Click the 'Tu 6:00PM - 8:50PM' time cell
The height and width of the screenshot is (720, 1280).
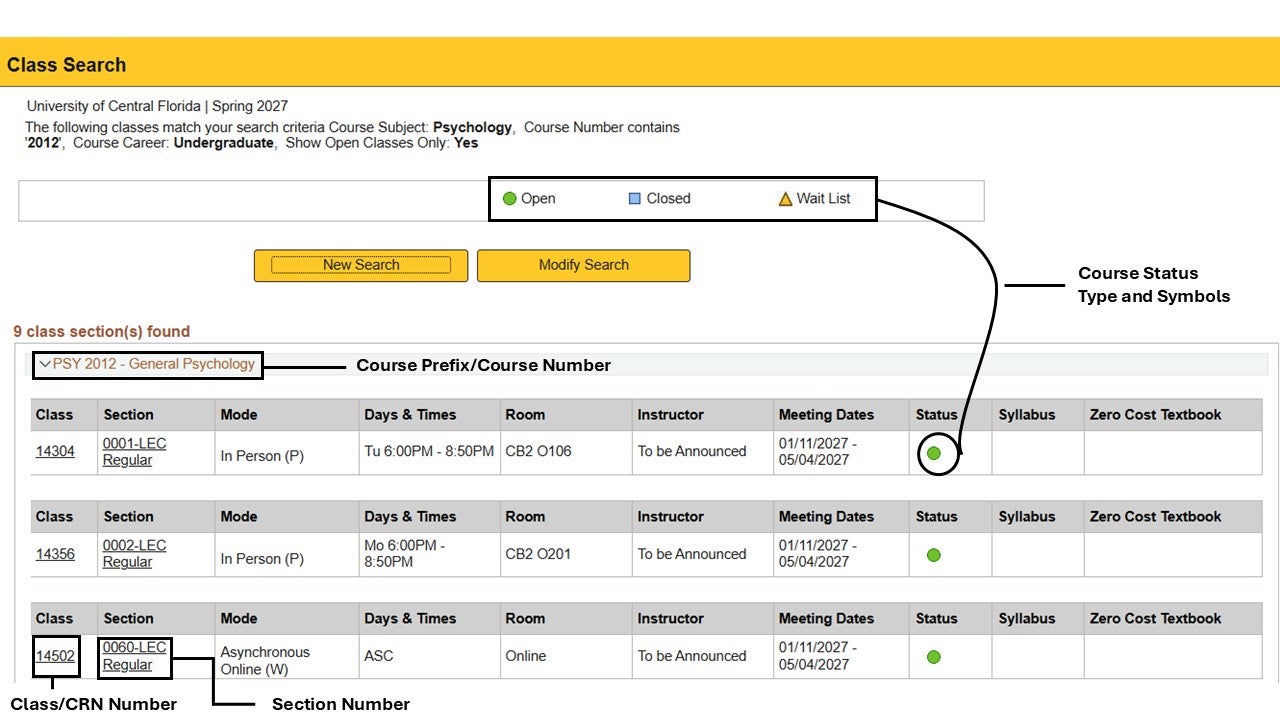pos(429,452)
